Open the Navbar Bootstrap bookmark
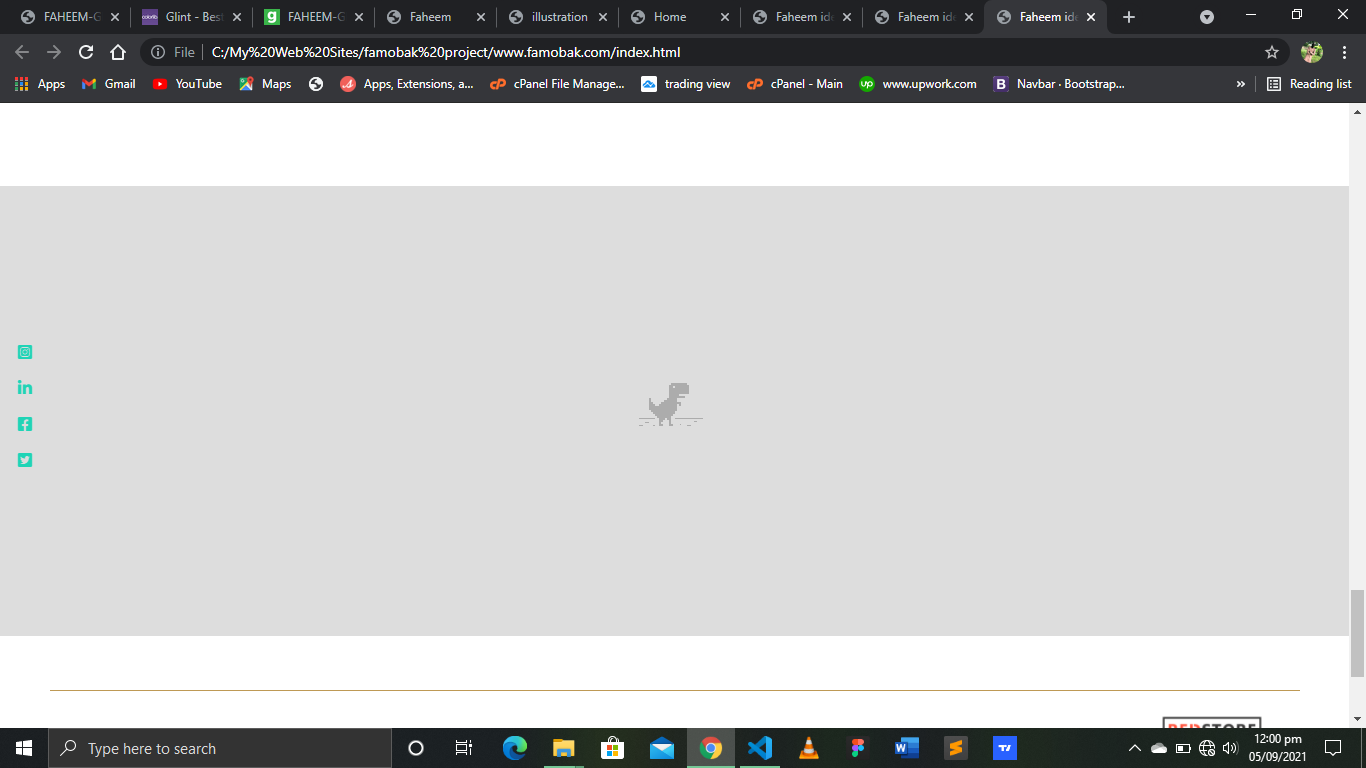Viewport: 1366px width, 768px height. point(1059,84)
